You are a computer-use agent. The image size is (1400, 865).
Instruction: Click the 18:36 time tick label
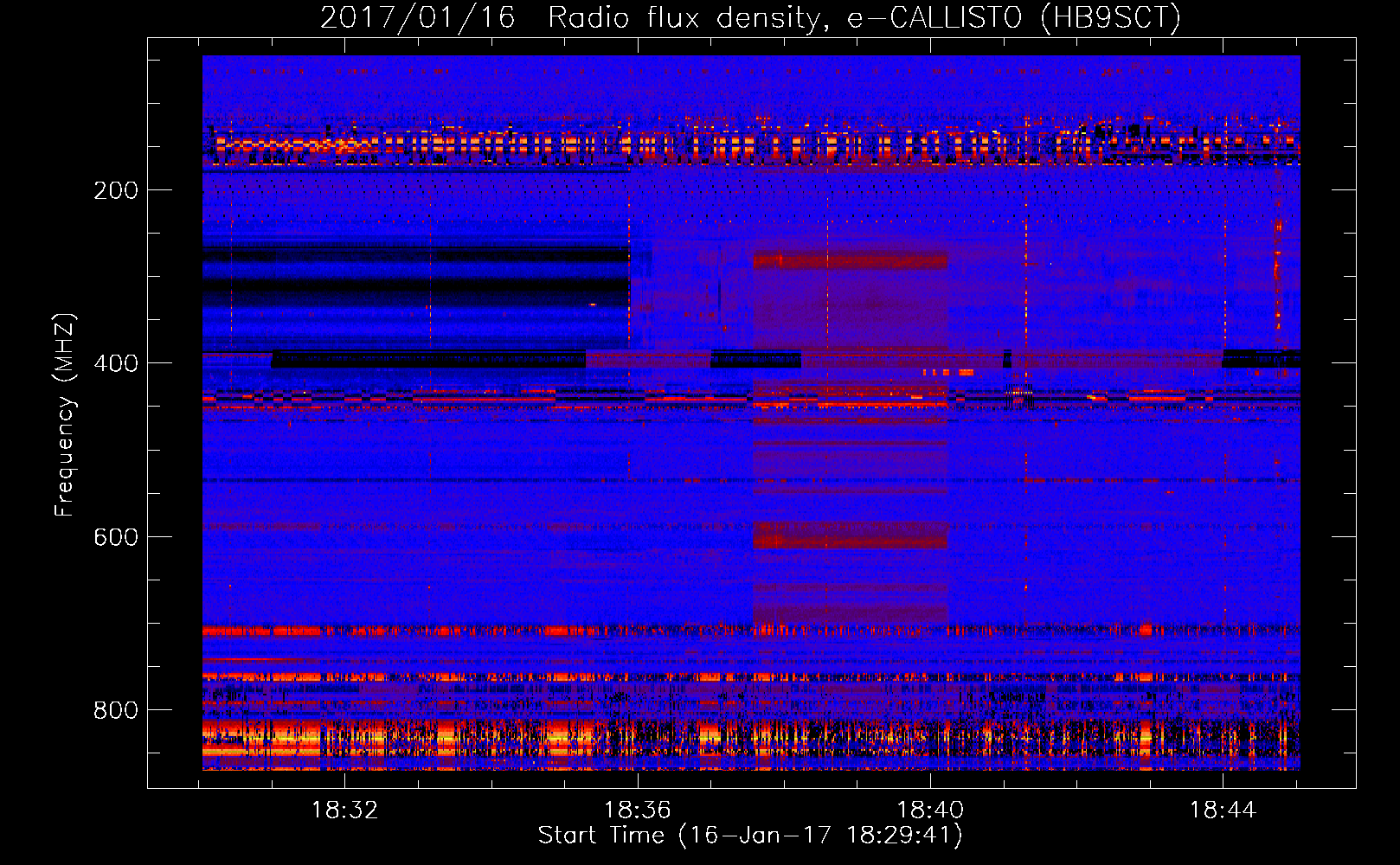click(x=638, y=810)
